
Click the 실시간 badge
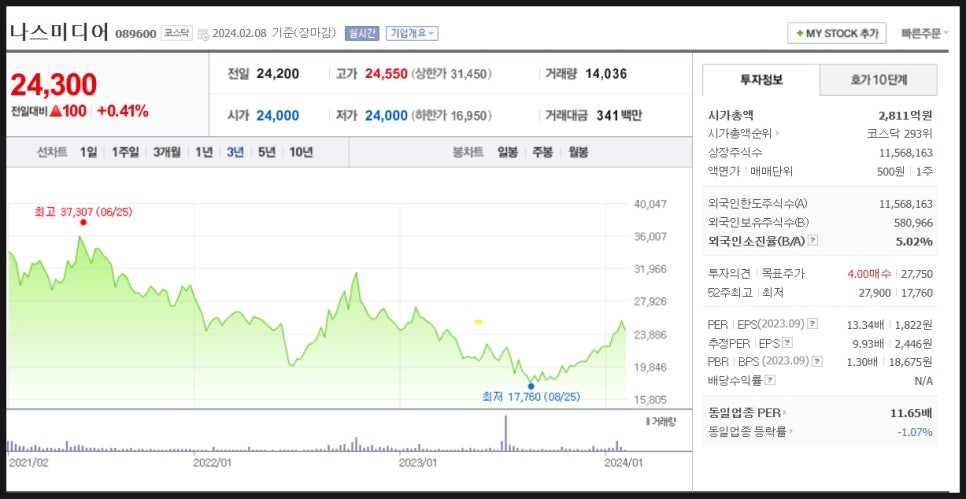pos(362,33)
